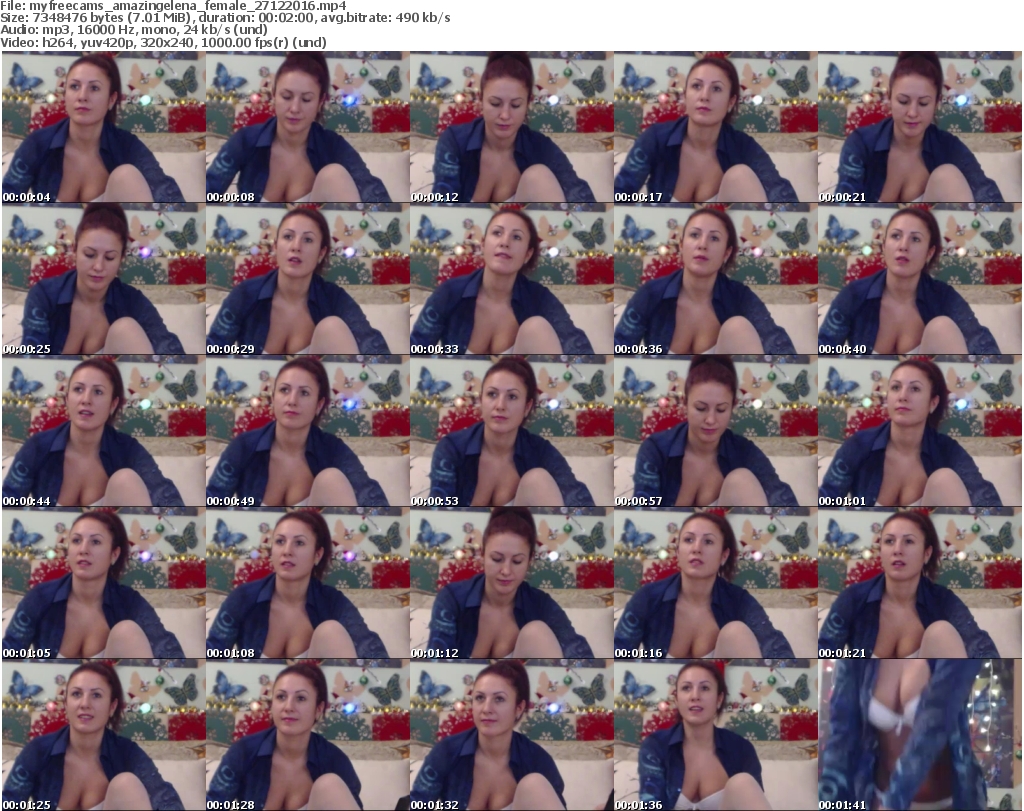
Task: Select the frame stamped 00:01:32
Action: (x=511, y=735)
